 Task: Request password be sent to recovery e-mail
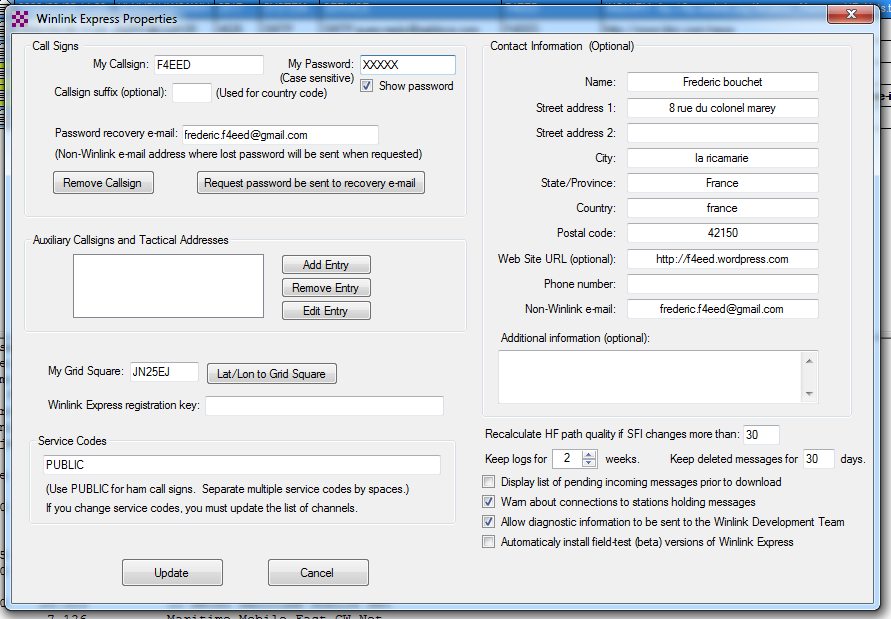pos(310,183)
